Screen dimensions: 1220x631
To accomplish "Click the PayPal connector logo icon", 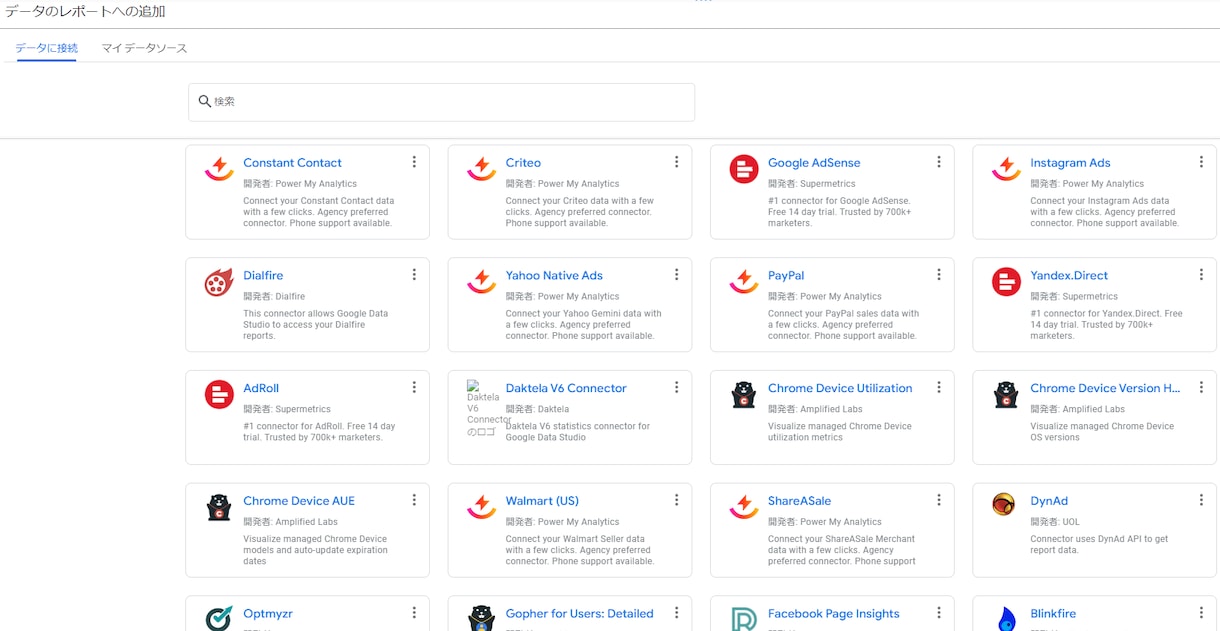I will pyautogui.click(x=744, y=282).
